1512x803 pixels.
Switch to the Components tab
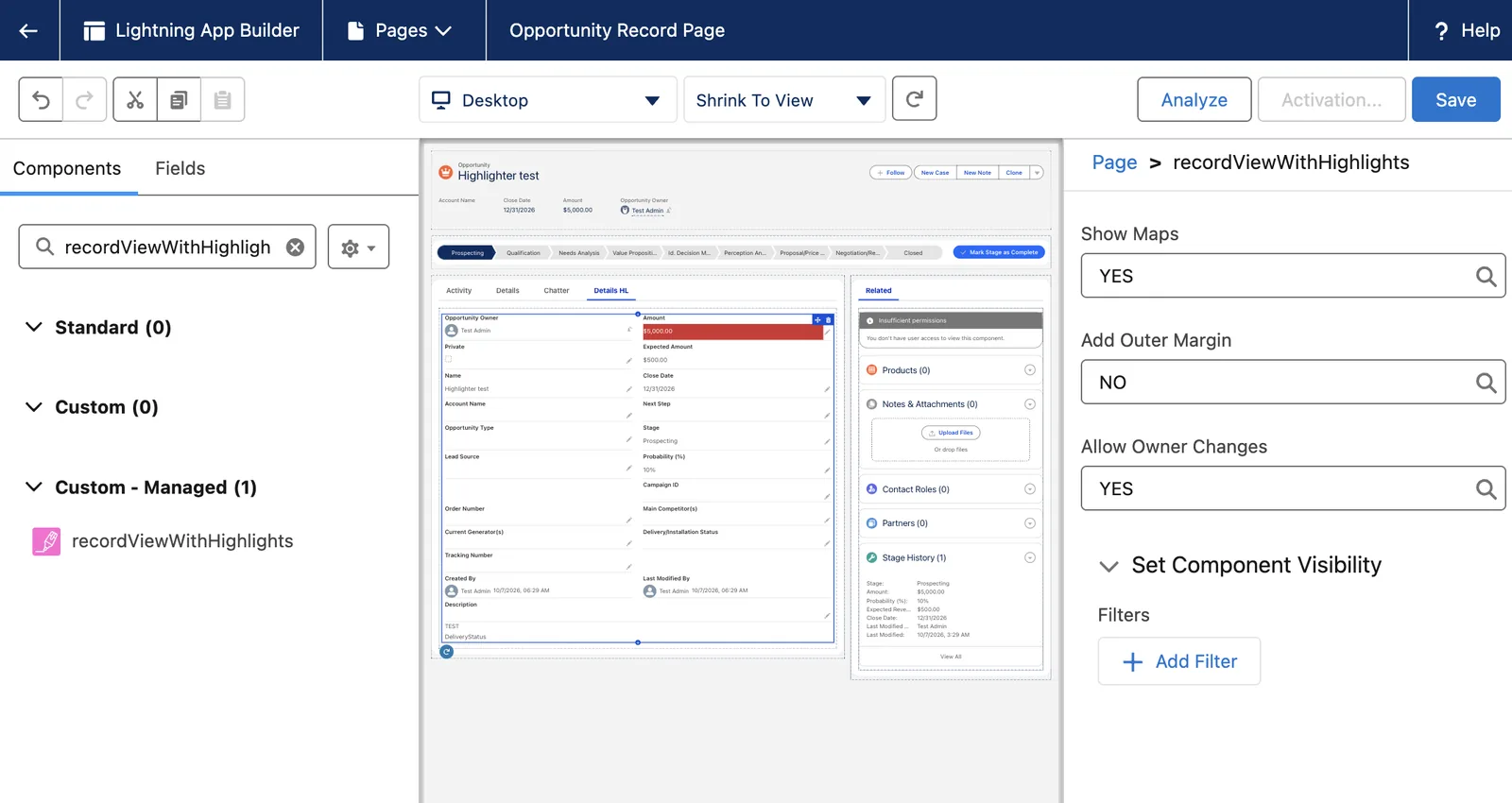67,168
